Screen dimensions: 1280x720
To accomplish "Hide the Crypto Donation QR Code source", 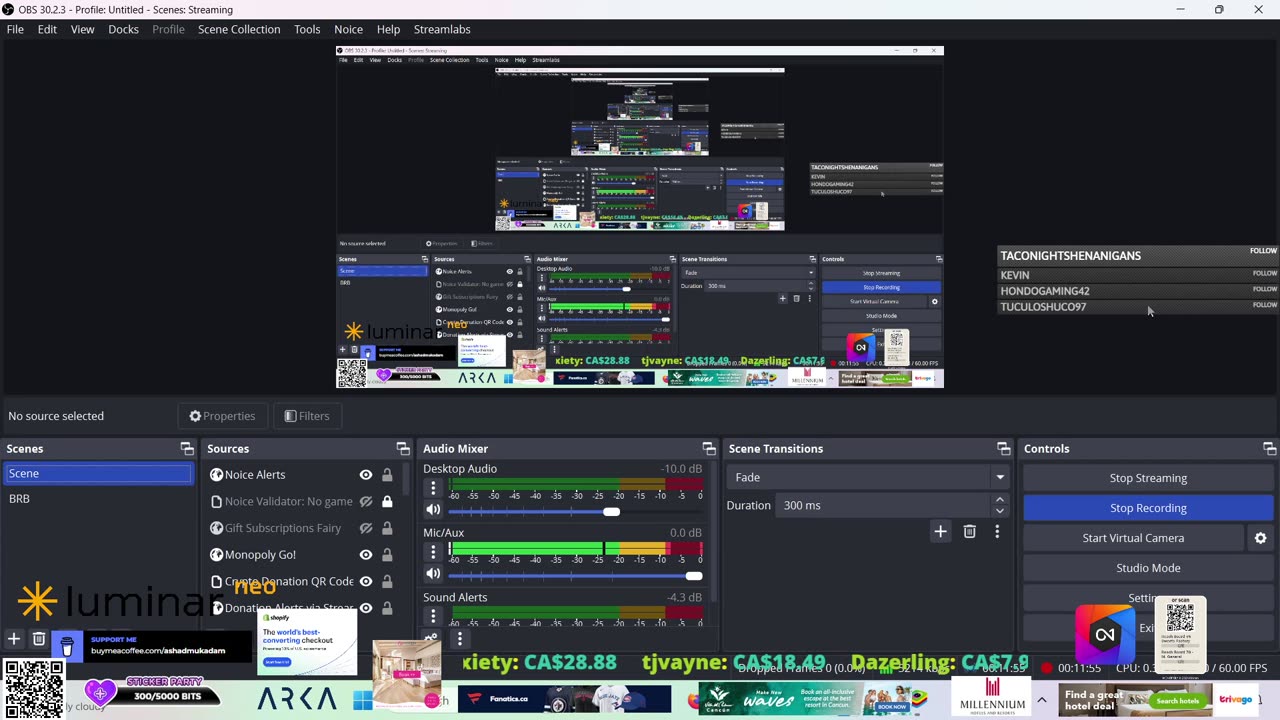I will (x=366, y=582).
